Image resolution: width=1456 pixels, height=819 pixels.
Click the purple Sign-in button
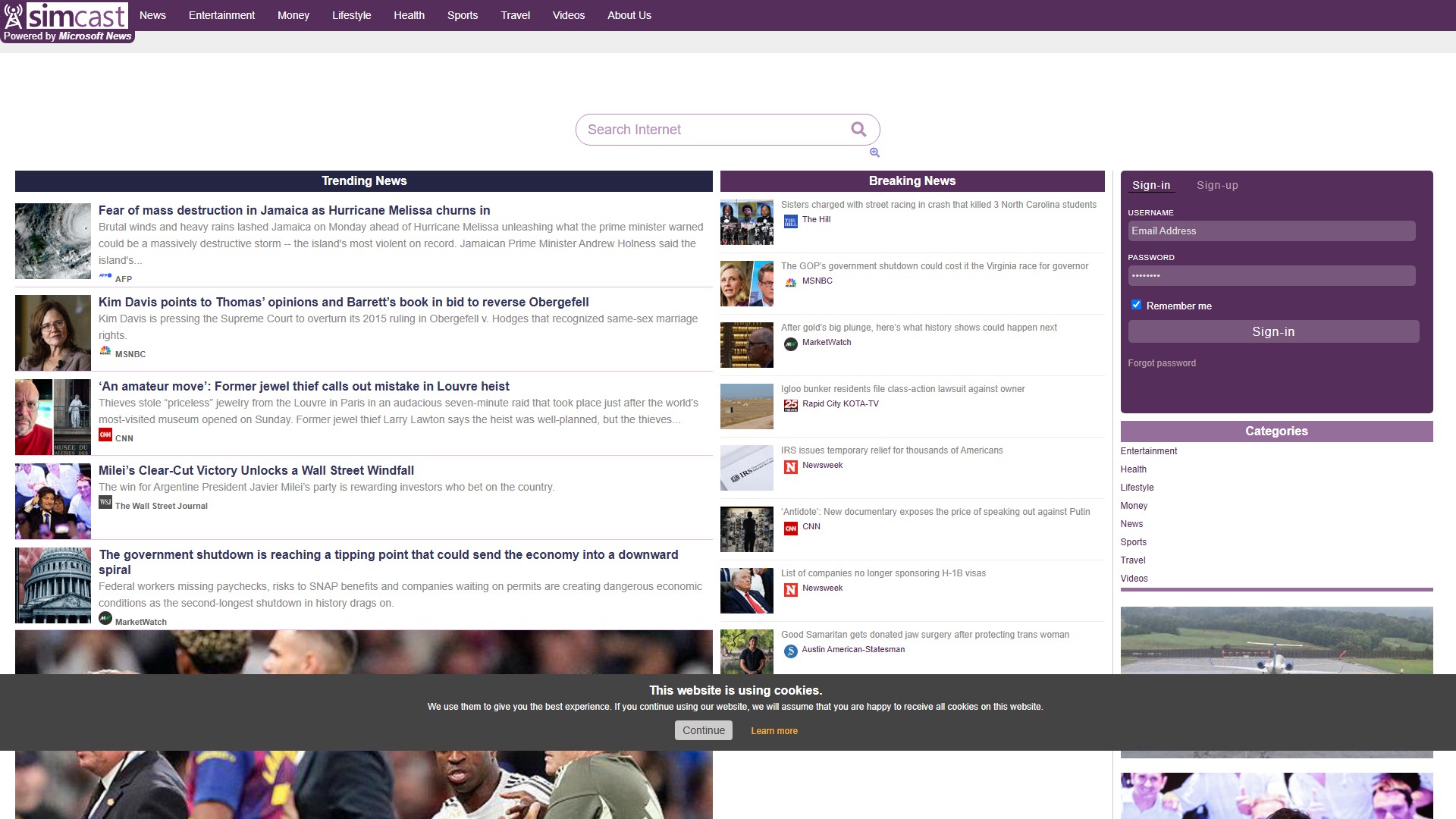click(1273, 331)
